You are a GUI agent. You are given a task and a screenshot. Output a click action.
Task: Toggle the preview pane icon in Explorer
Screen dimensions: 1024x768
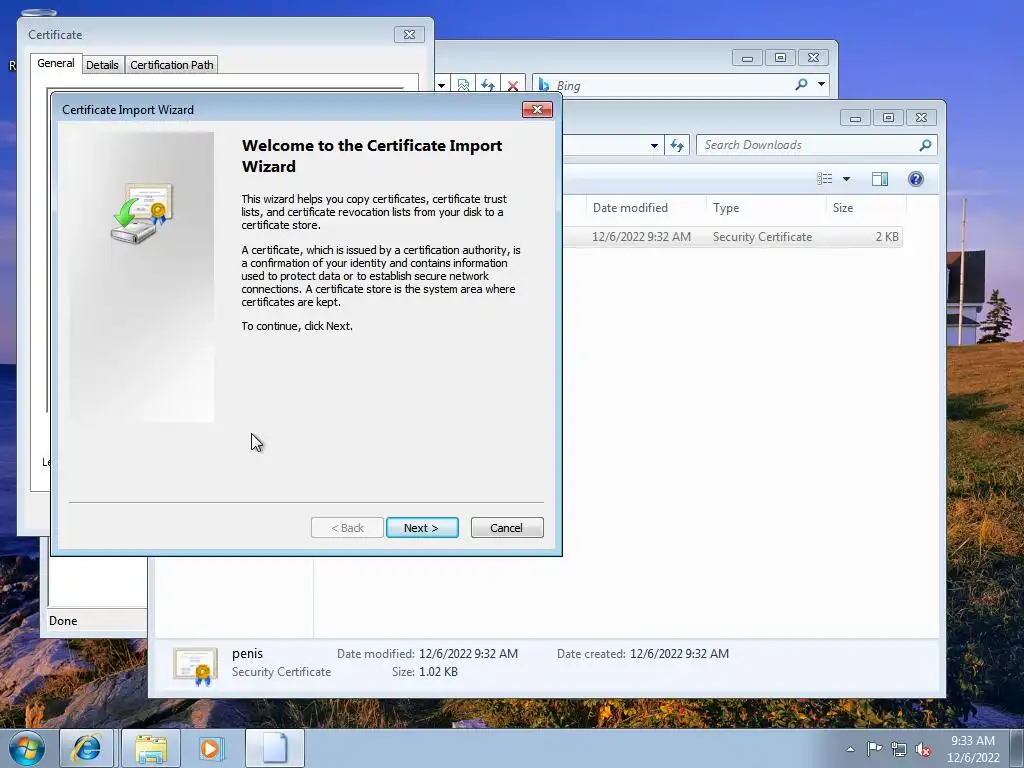(880, 179)
